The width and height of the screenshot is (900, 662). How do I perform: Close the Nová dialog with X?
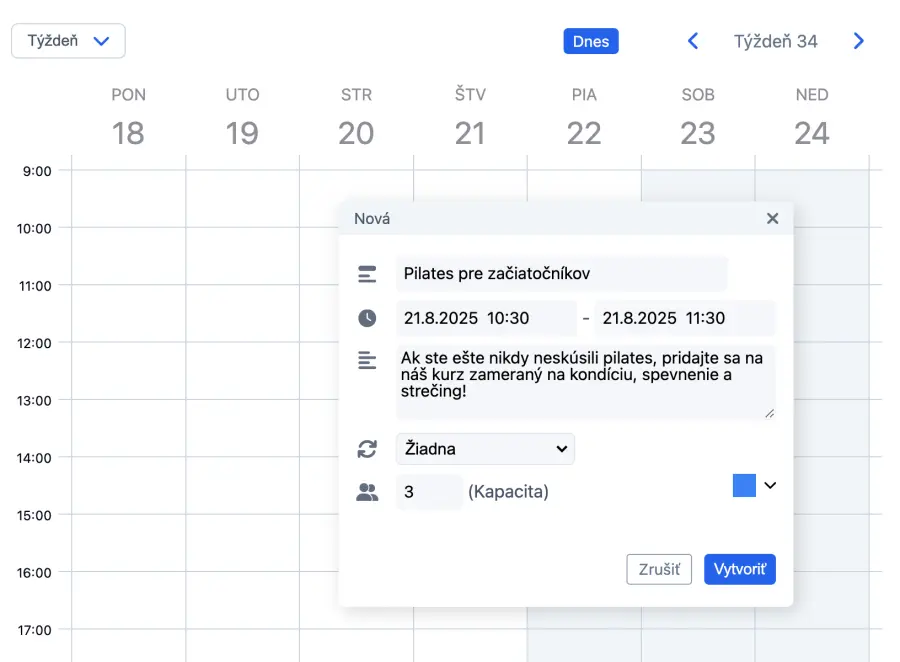[x=772, y=218]
